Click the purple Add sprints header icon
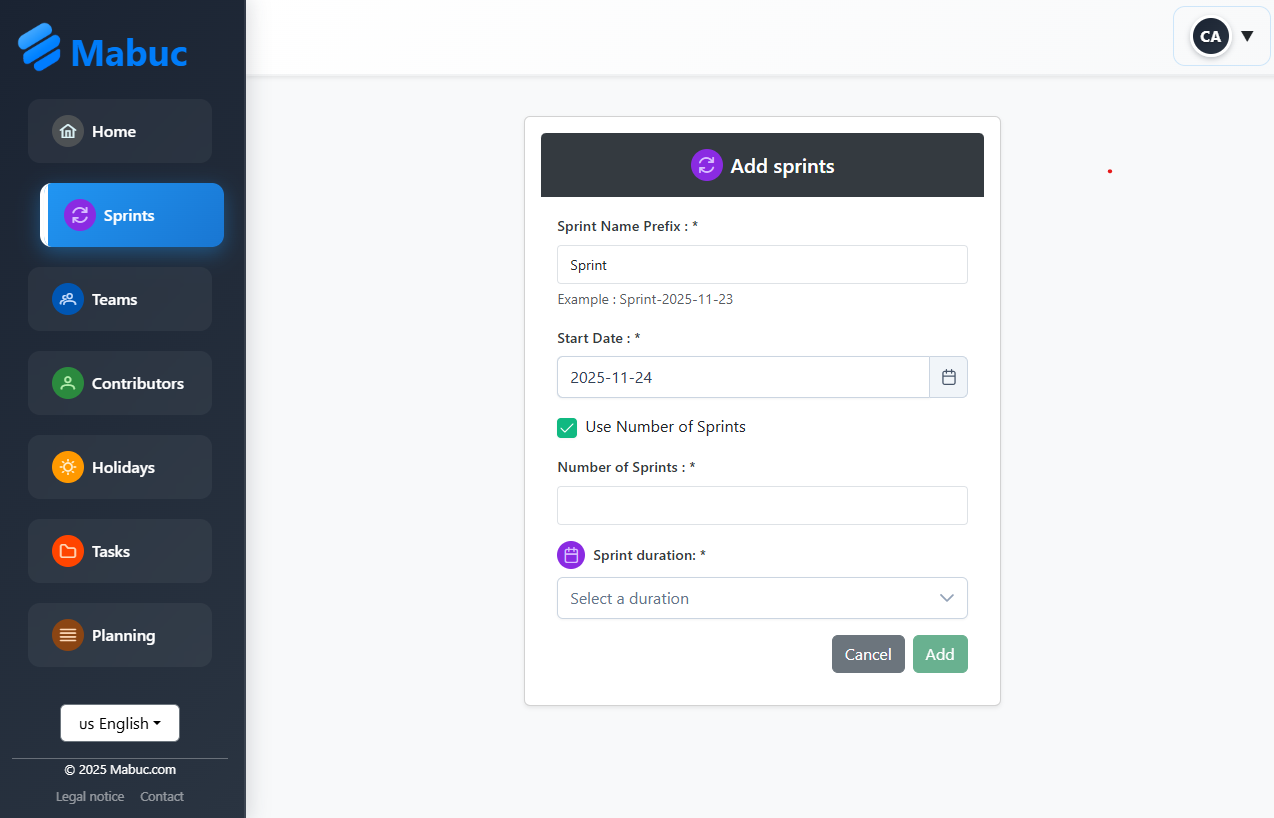Screen dimensions: 1274x818 (x=707, y=165)
